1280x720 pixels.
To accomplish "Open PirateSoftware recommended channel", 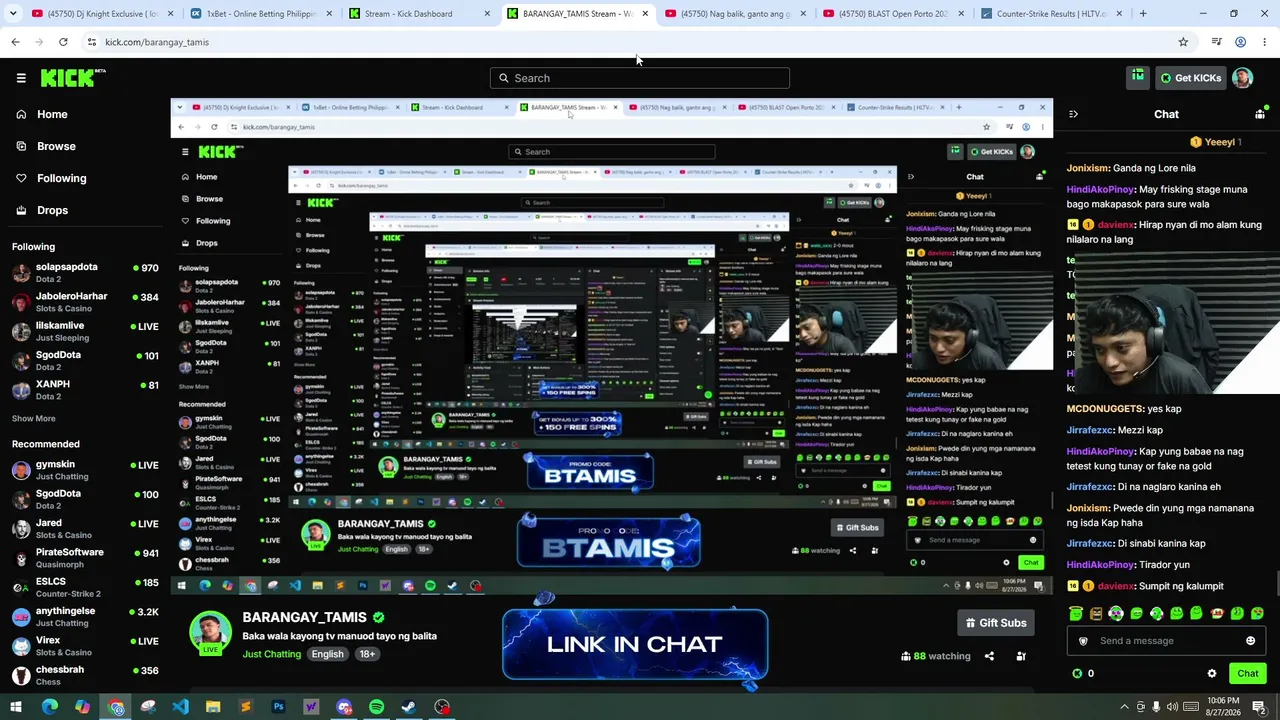I will 85,558.
